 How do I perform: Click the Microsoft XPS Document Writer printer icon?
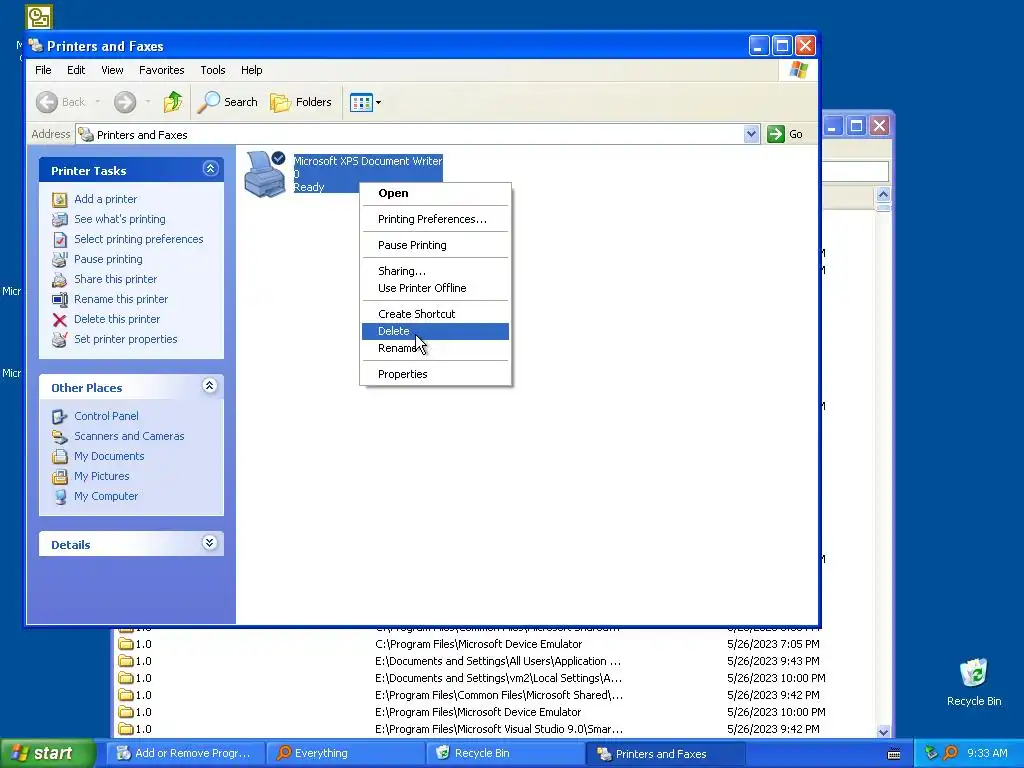tap(265, 174)
